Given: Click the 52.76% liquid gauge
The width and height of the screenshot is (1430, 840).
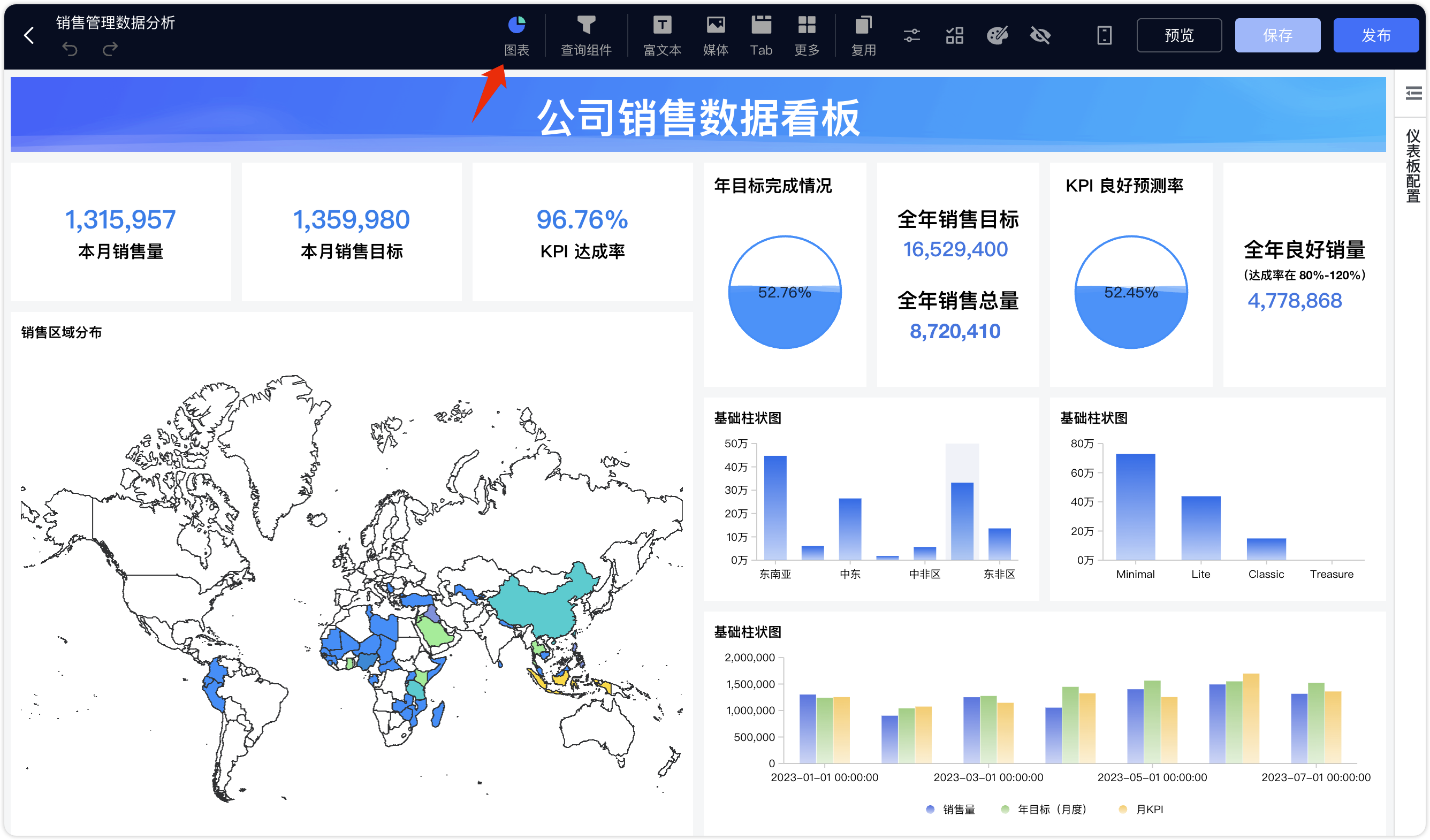Looking at the screenshot, I should pos(785,292).
